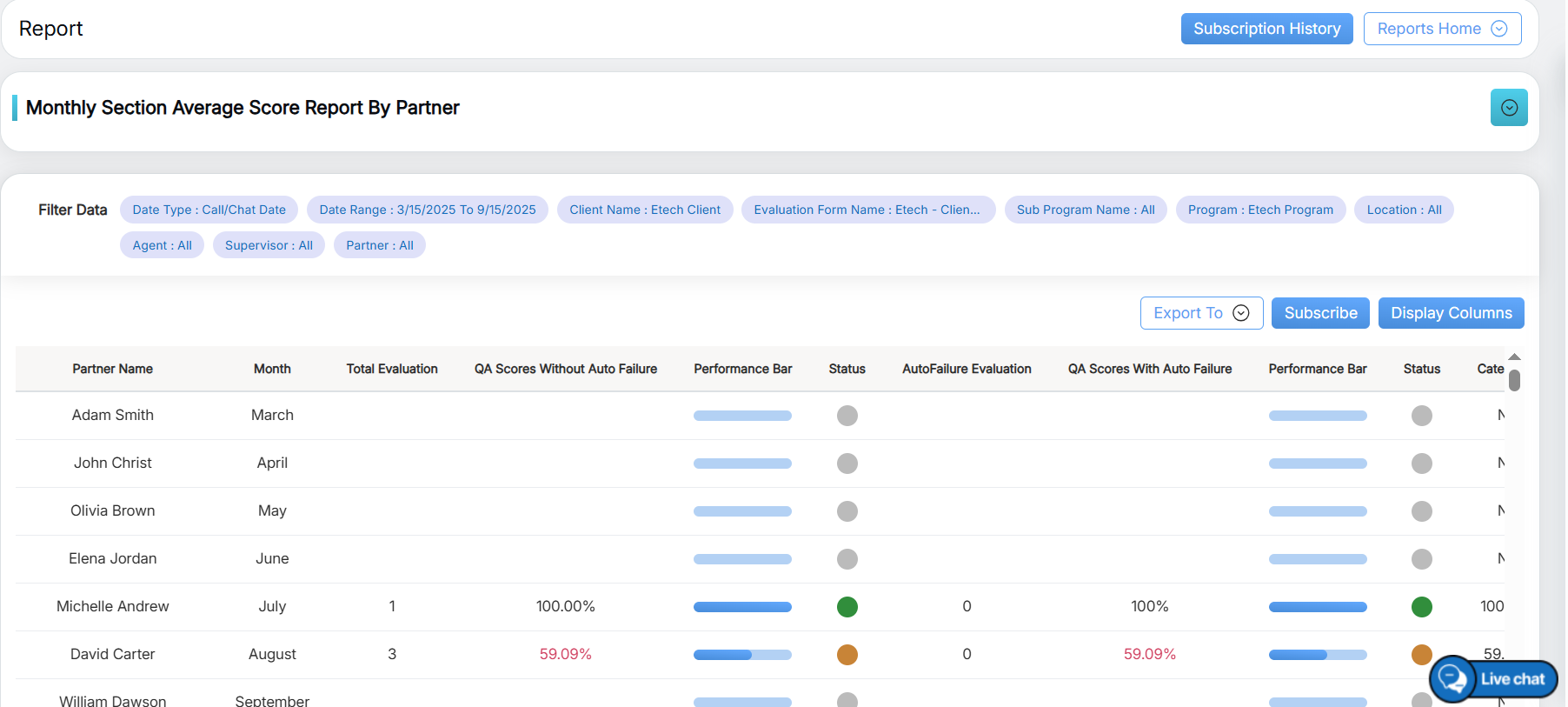The width and height of the screenshot is (1568, 707).
Task: Open the Reports Home dropdown
Action: 1441,29
